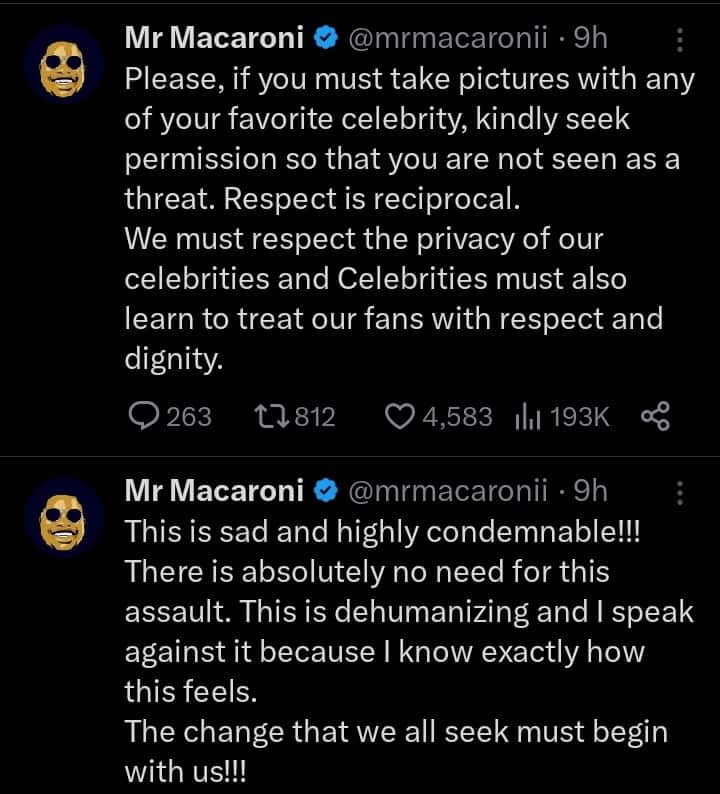Open the view analytics bar-chart icon
Screen dimensions: 720x794
click(527, 416)
